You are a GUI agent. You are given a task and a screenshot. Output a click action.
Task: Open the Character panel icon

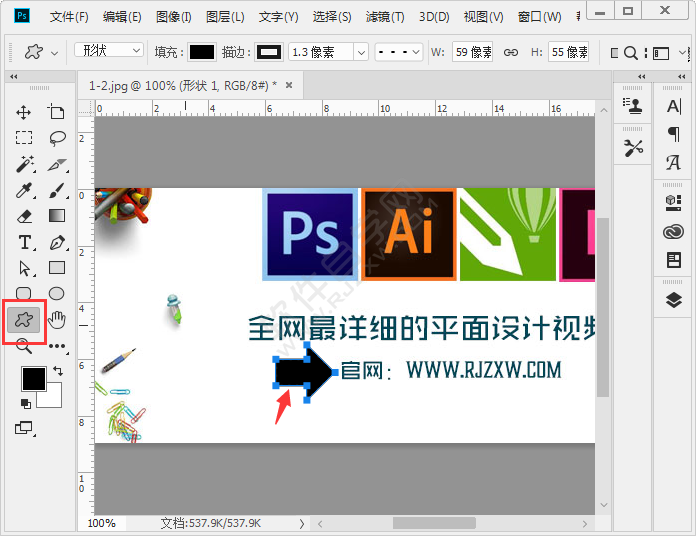coord(673,106)
